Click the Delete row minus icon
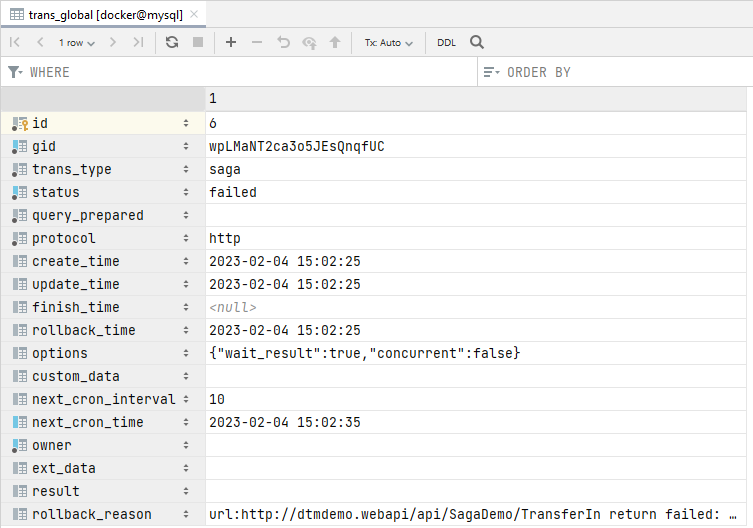 (257, 42)
